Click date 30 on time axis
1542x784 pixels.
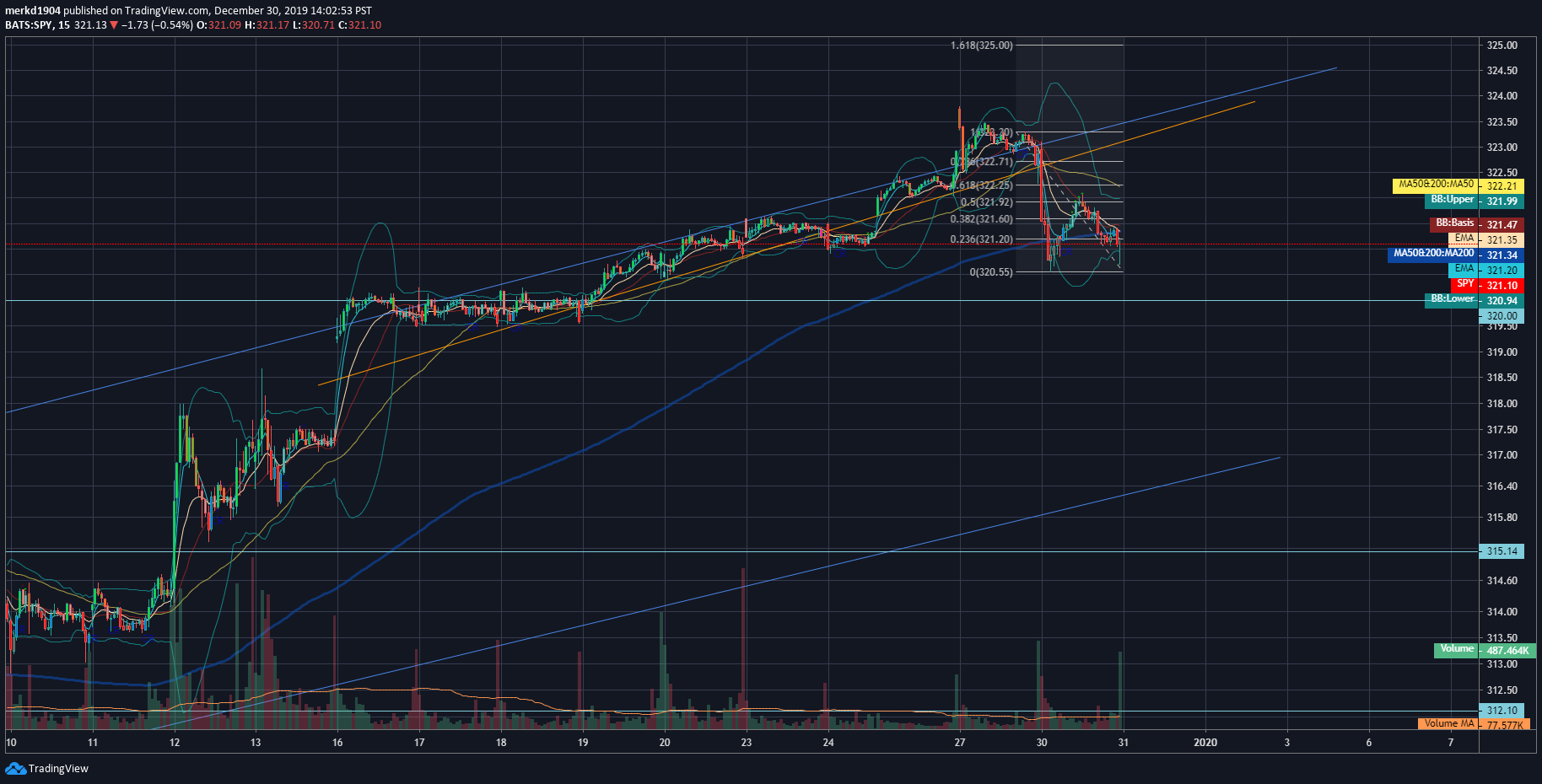(1042, 743)
